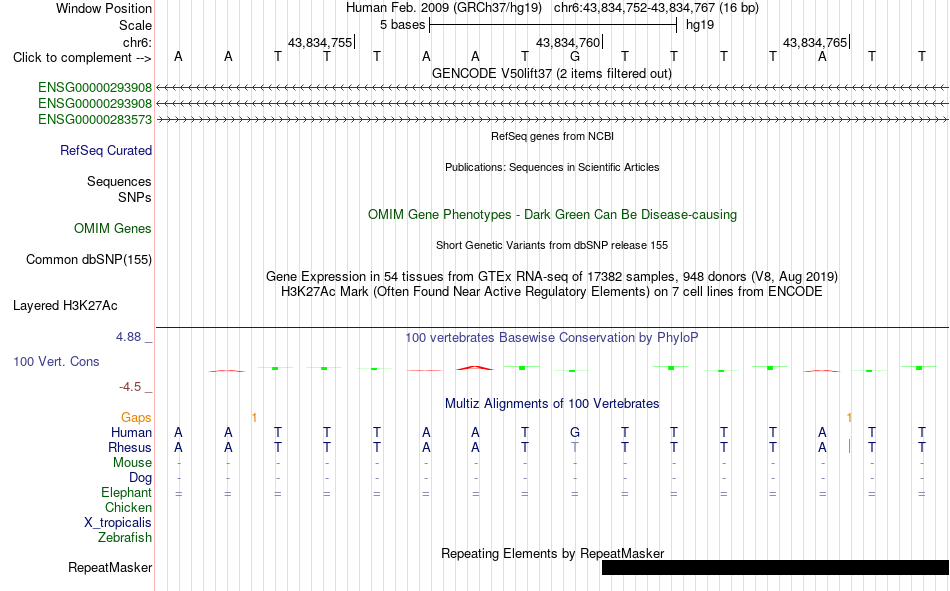
Task: Click the 'chr6:' base position label
Action: 138,42
